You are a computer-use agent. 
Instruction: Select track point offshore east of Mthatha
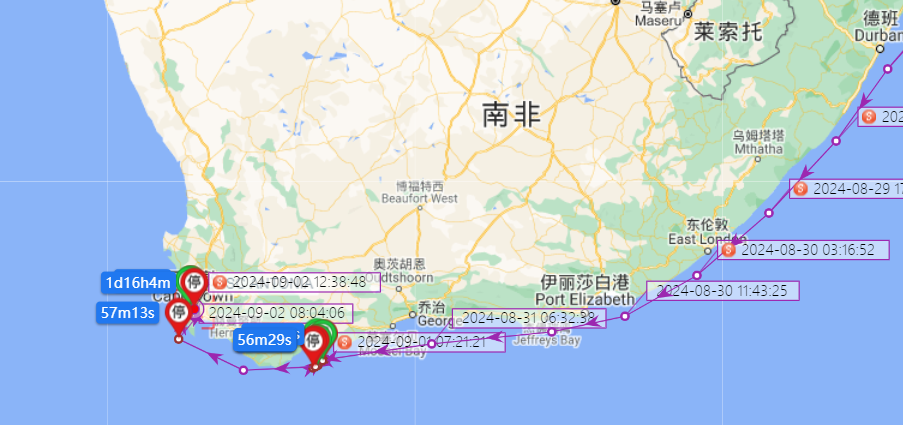[836, 141]
